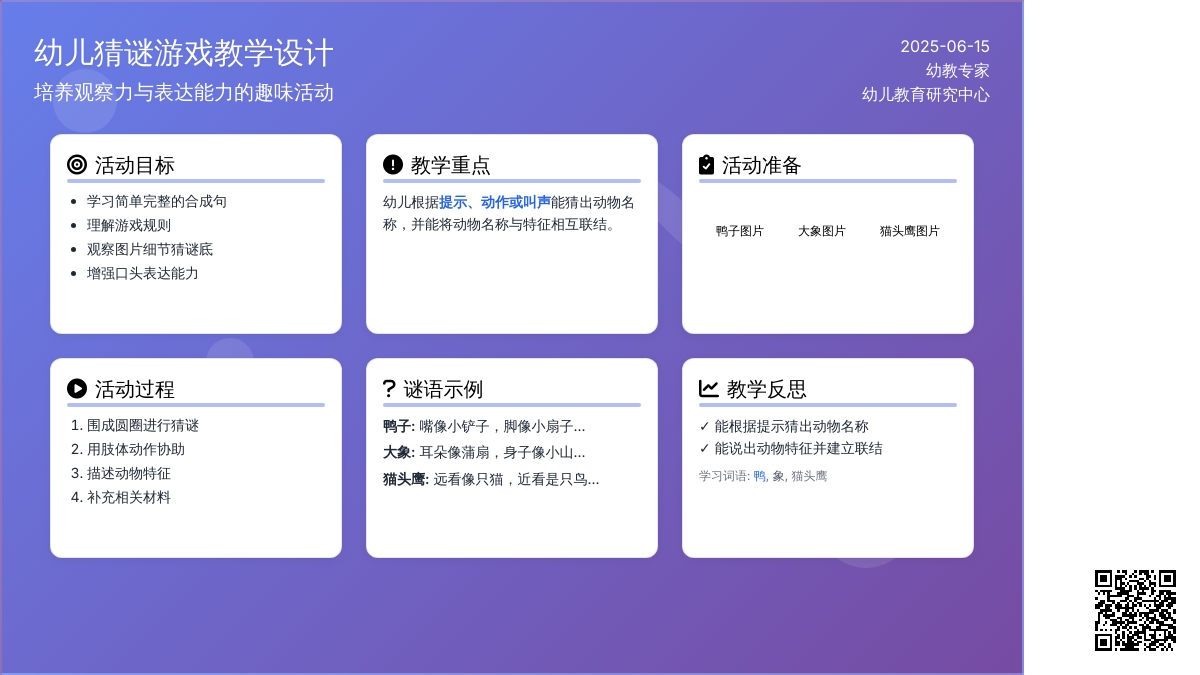This screenshot has height=675, width=1200.
Task: Click the 猫头鹰图片 image placeholder
Action: point(910,231)
